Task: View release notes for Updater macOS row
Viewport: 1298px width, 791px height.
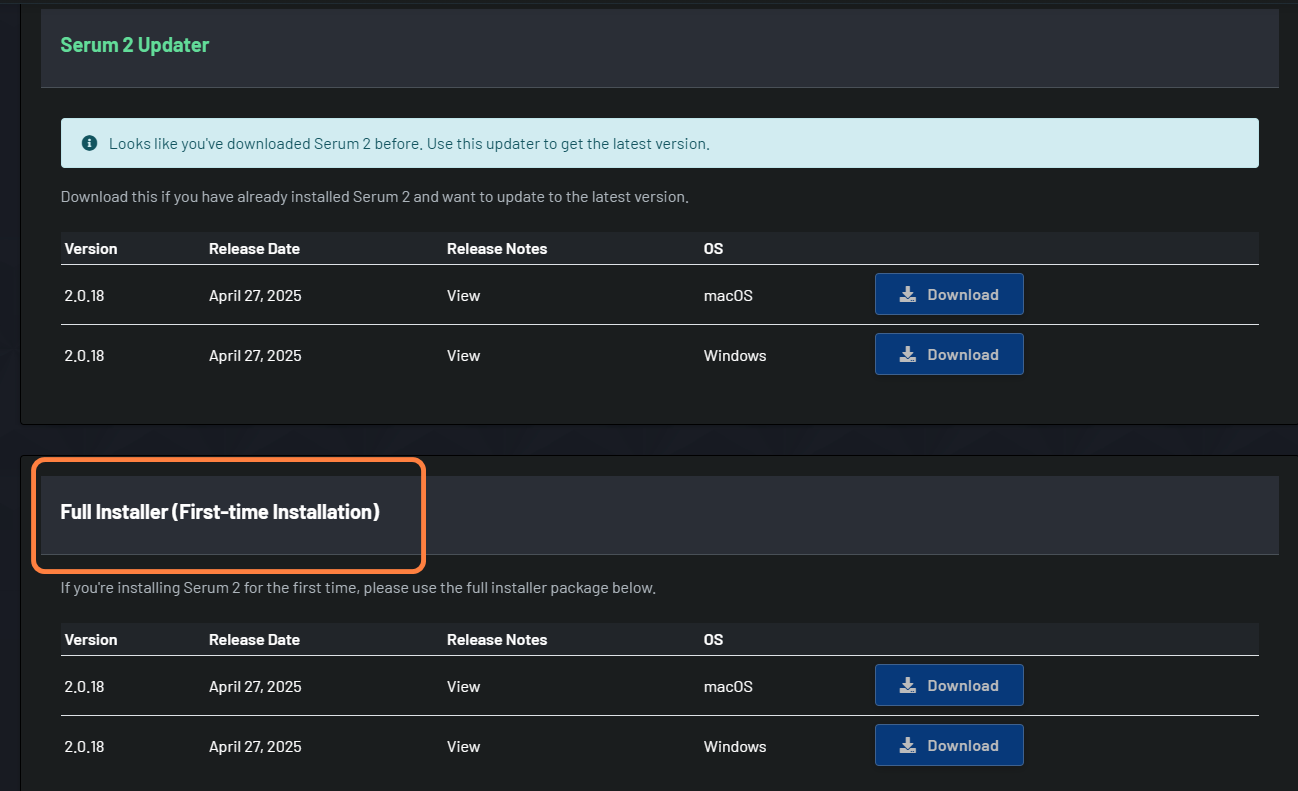Action: (463, 296)
